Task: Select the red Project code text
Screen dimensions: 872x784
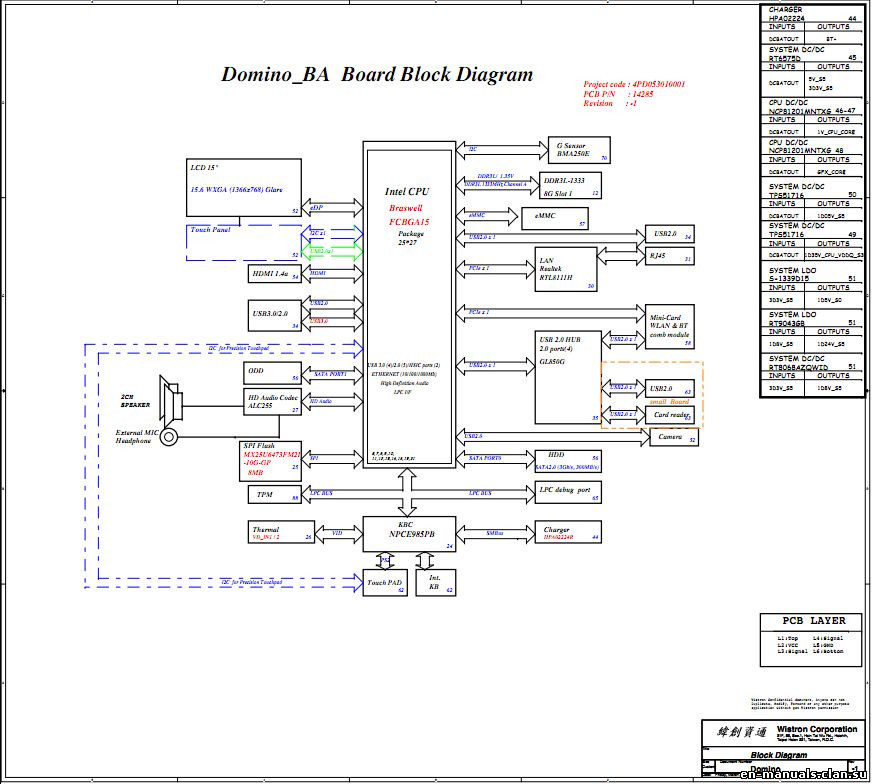Action: [x=634, y=84]
